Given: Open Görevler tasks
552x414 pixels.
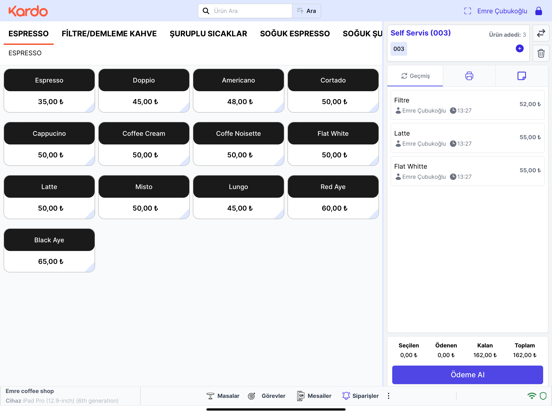Looking at the screenshot, I should 266,396.
